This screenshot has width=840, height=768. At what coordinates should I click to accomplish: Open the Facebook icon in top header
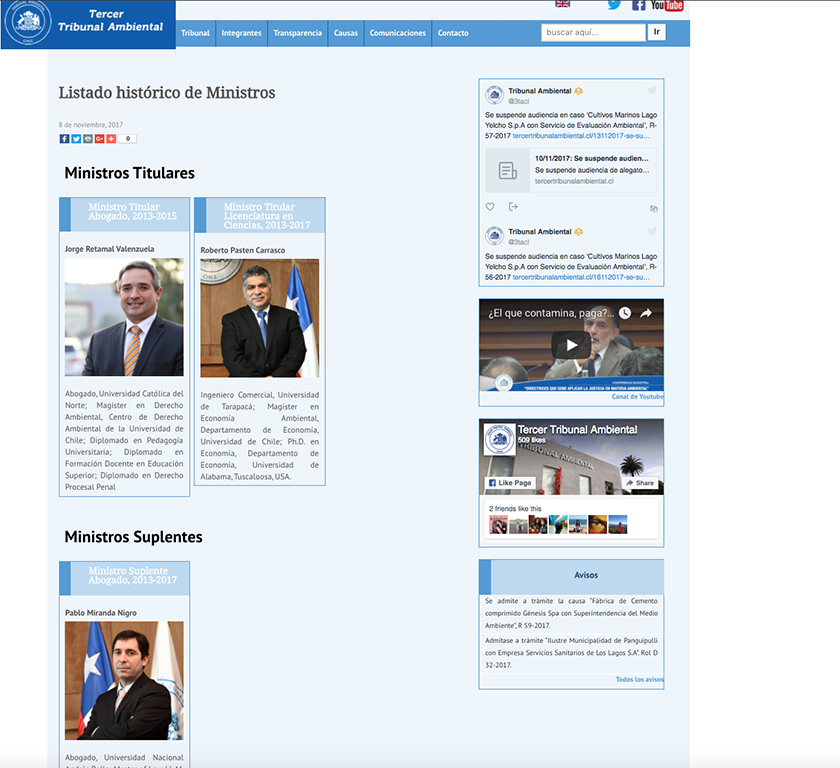click(x=639, y=5)
